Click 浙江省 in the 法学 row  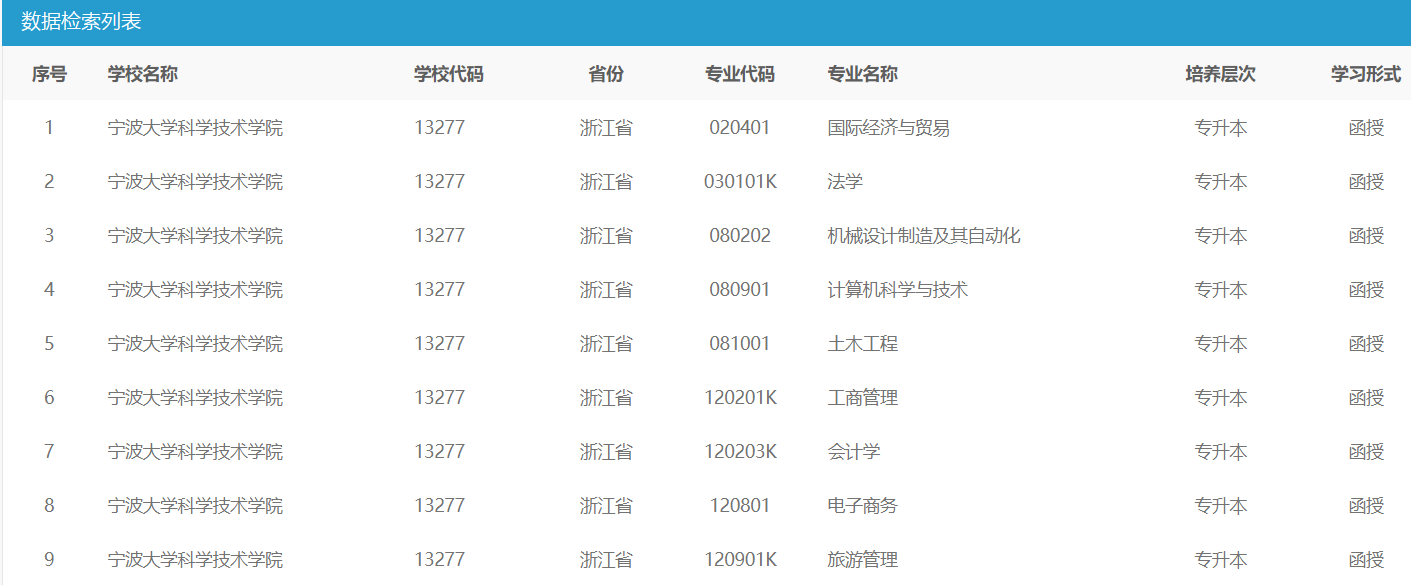click(x=606, y=182)
